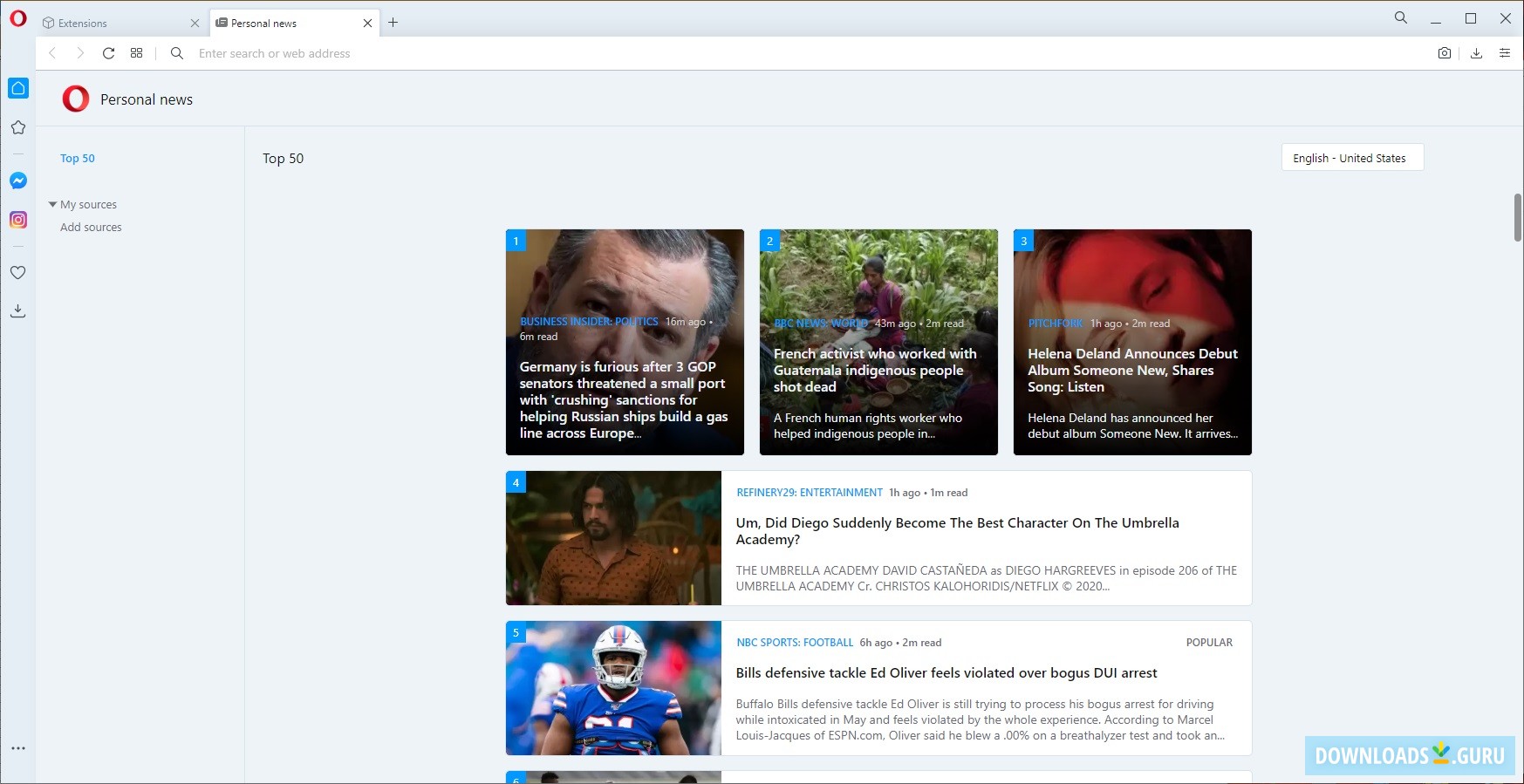
Task: Click the Buffalo Bills article summary text
Action: tap(980, 719)
